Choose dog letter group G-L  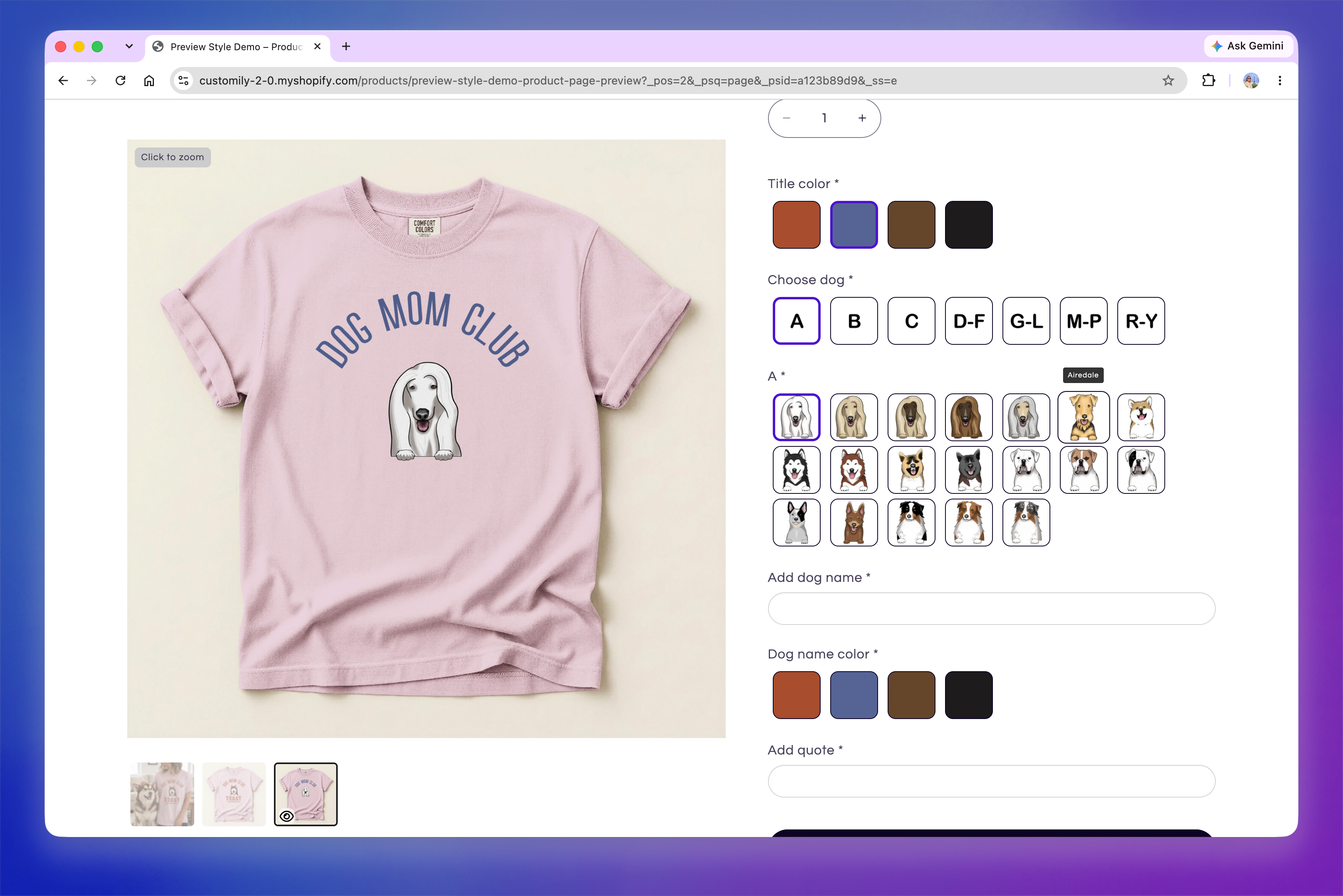tap(1026, 320)
